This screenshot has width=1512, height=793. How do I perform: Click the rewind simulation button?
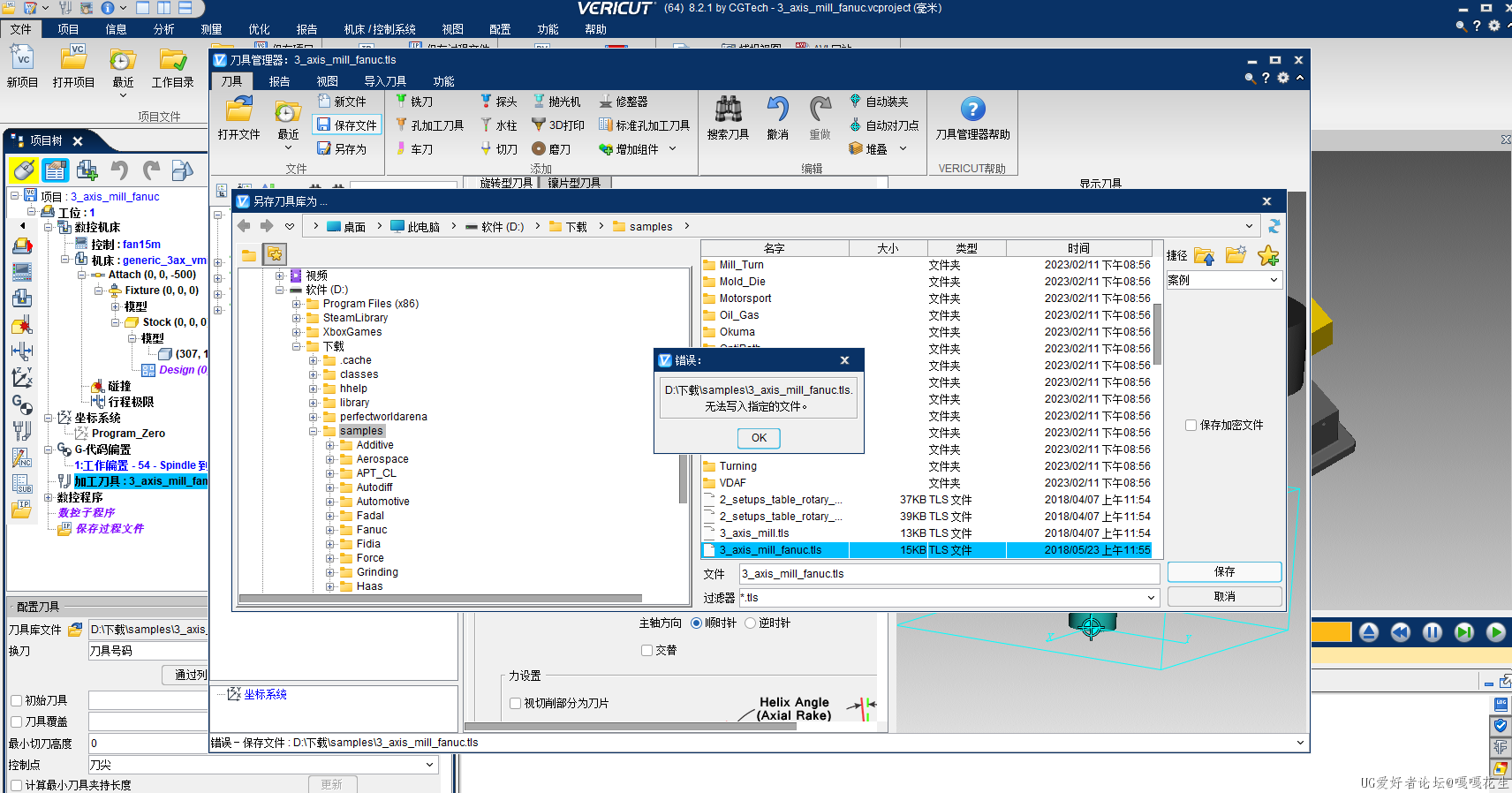click(1400, 632)
